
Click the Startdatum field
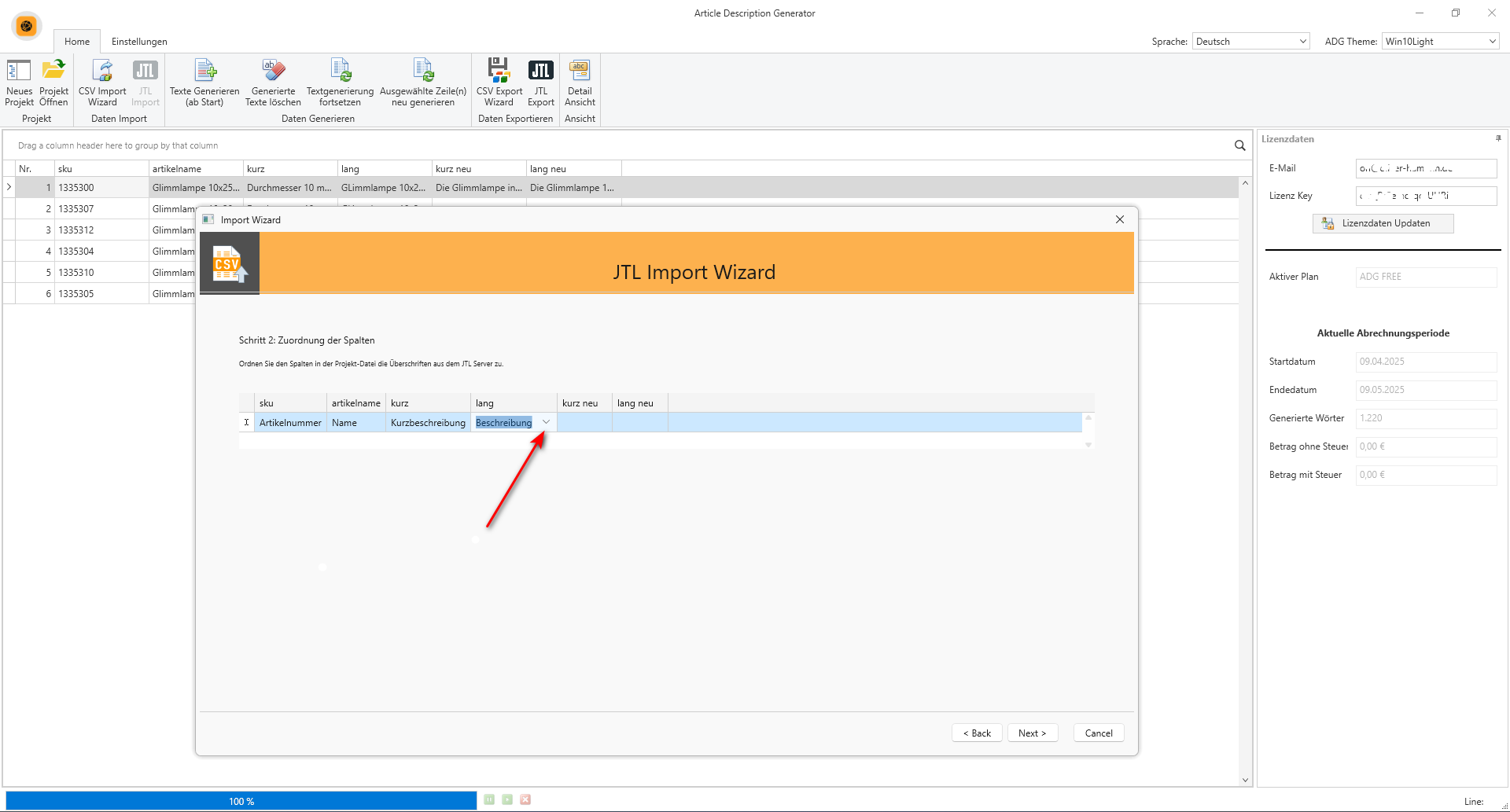tap(1426, 362)
